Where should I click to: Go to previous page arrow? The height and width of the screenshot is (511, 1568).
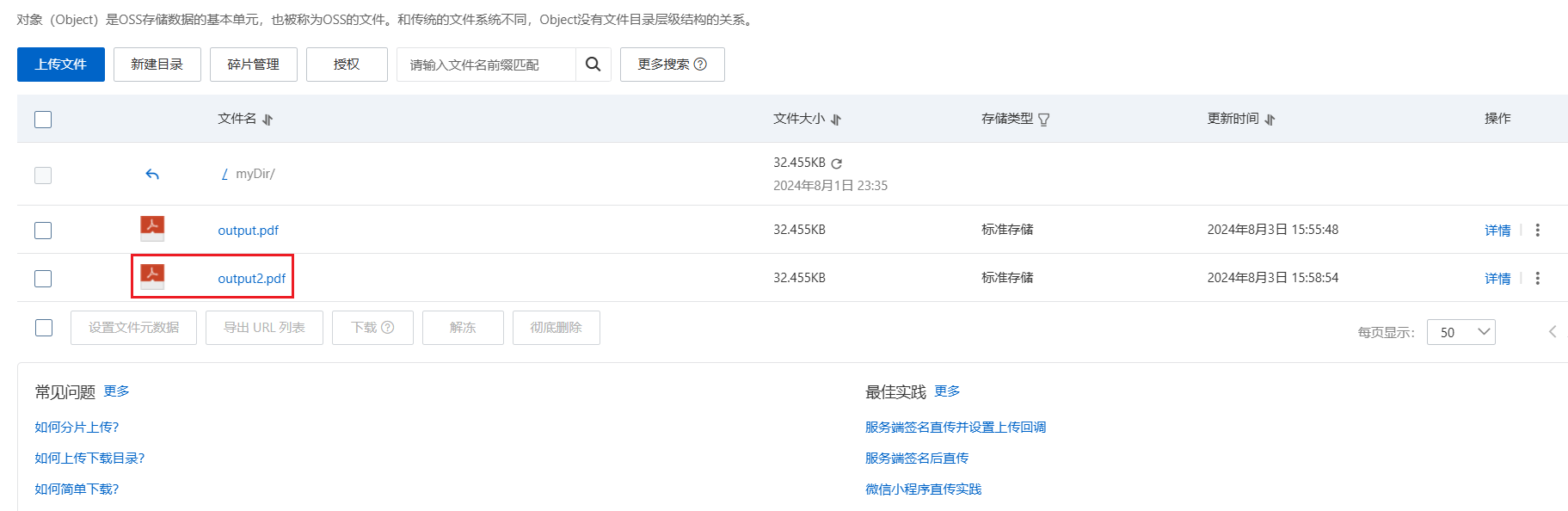click(x=1553, y=331)
